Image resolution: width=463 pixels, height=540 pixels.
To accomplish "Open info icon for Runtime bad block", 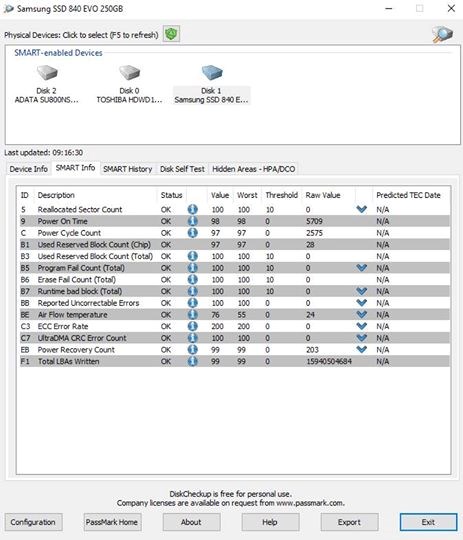I will [193, 291].
